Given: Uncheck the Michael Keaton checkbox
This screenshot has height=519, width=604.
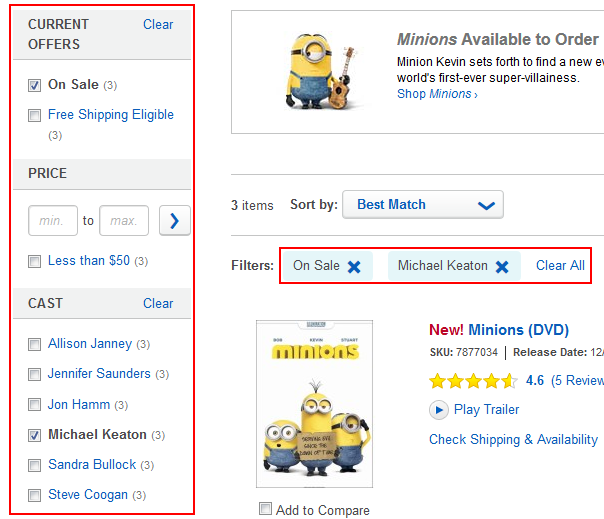Looking at the screenshot, I should pyautogui.click(x=34, y=435).
